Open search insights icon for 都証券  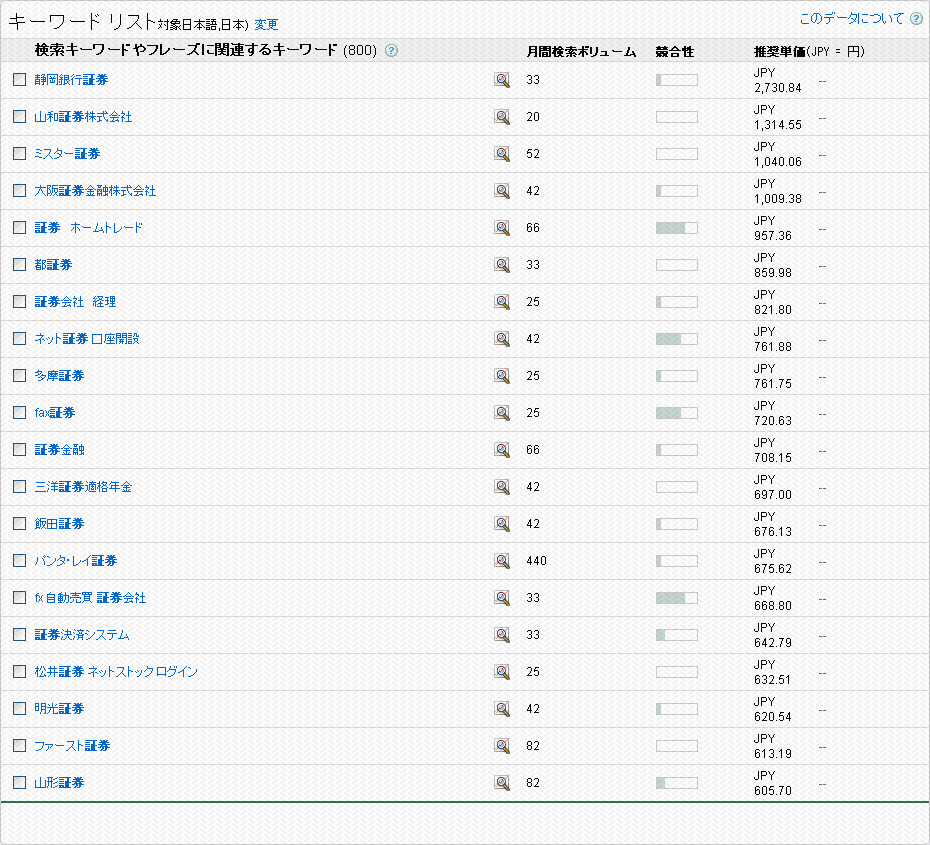pos(502,265)
